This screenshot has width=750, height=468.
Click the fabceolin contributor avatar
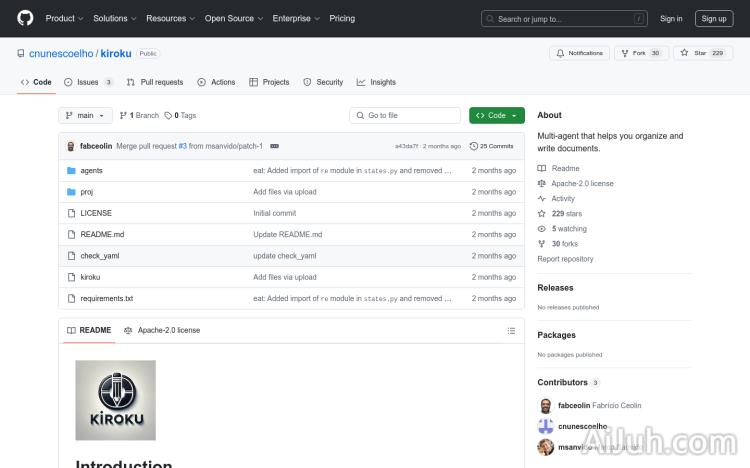coord(545,406)
